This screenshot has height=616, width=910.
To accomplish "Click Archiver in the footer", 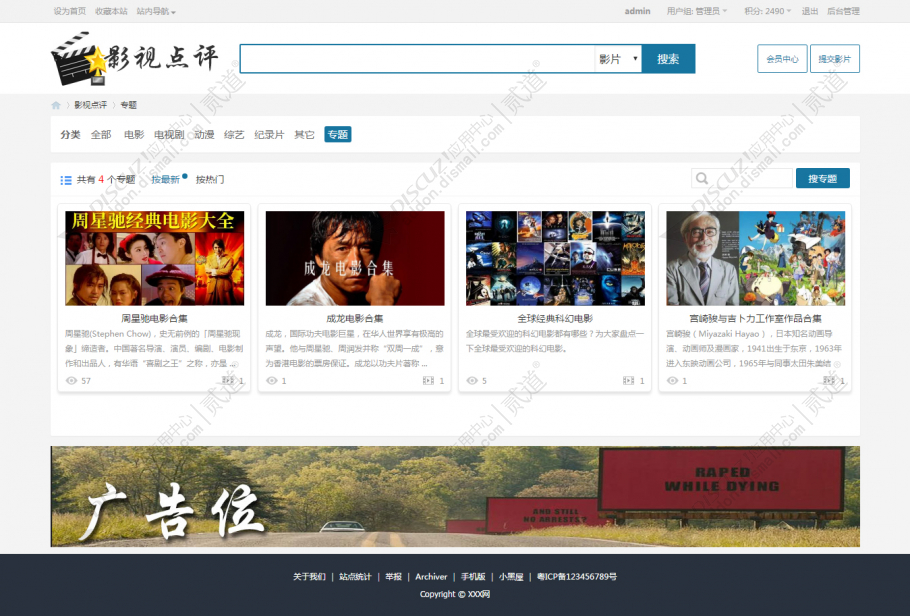I will click(x=431, y=577).
